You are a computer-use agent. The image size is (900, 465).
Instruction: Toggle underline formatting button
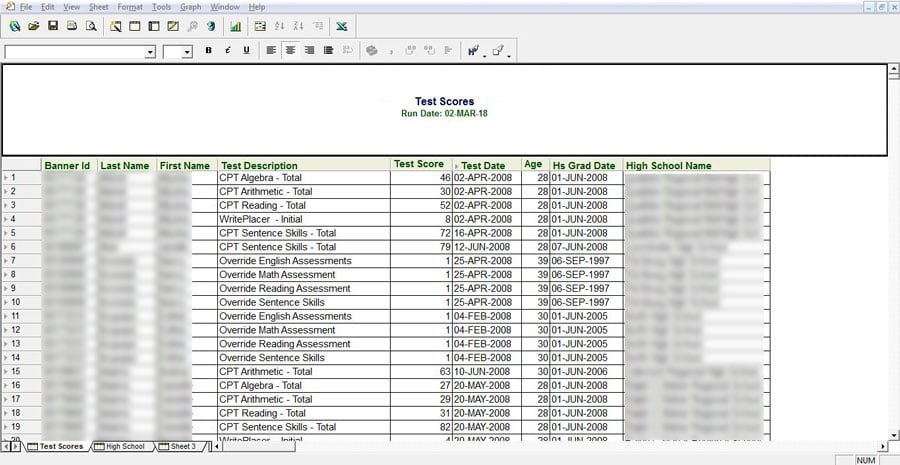[x=246, y=50]
